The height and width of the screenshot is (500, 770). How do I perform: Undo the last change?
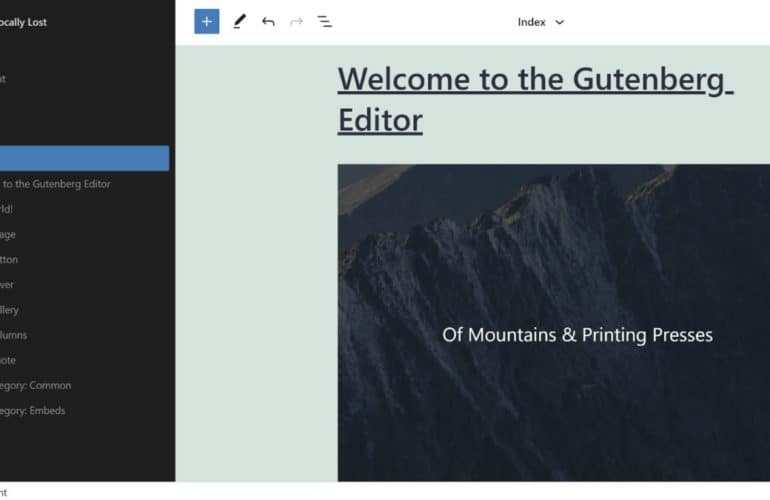click(x=268, y=21)
